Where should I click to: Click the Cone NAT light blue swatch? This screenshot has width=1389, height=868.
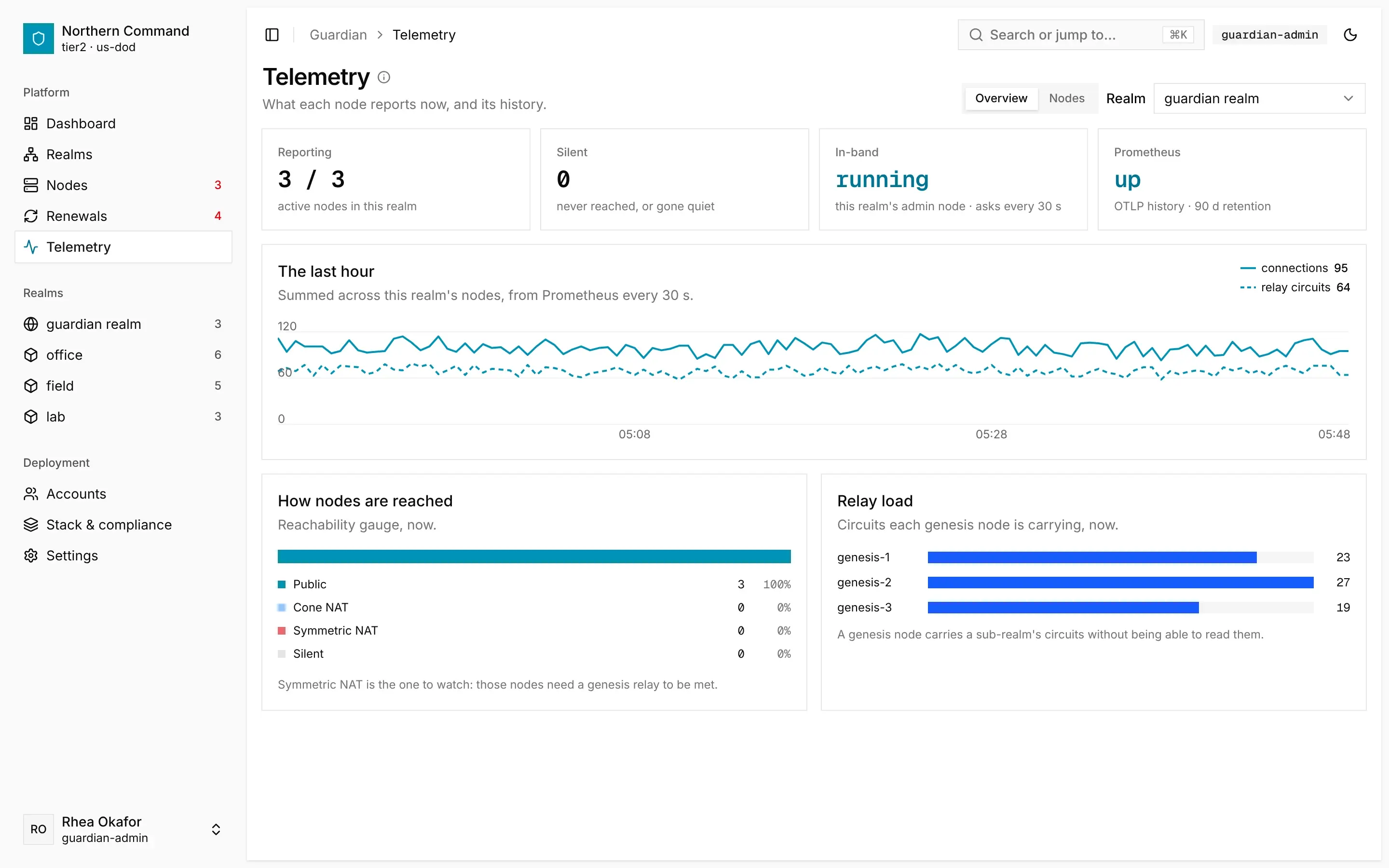[282, 608]
